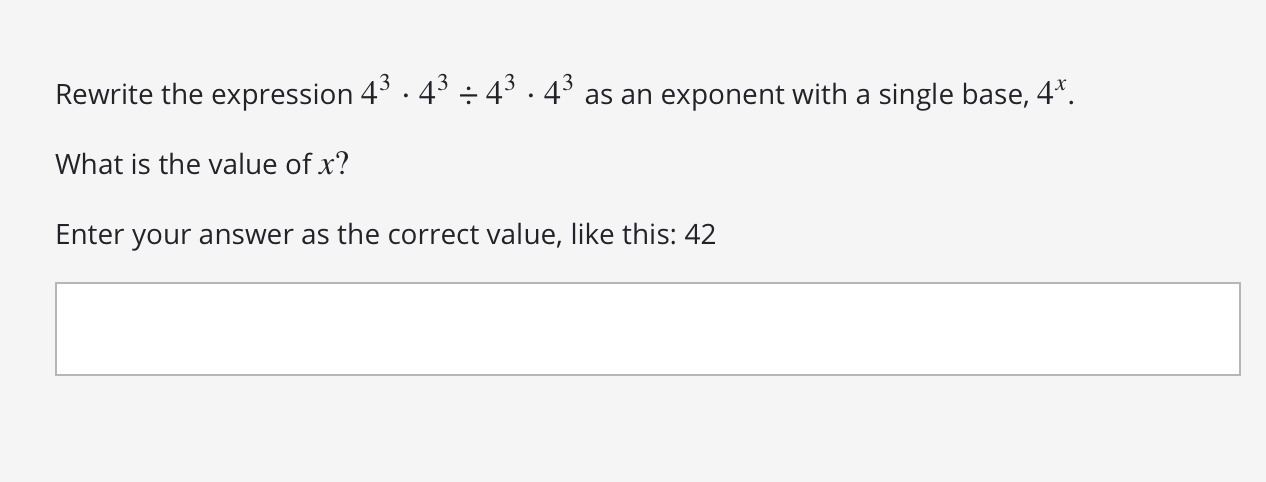
Task: Click the last 4 cubed term
Action: (x=559, y=93)
